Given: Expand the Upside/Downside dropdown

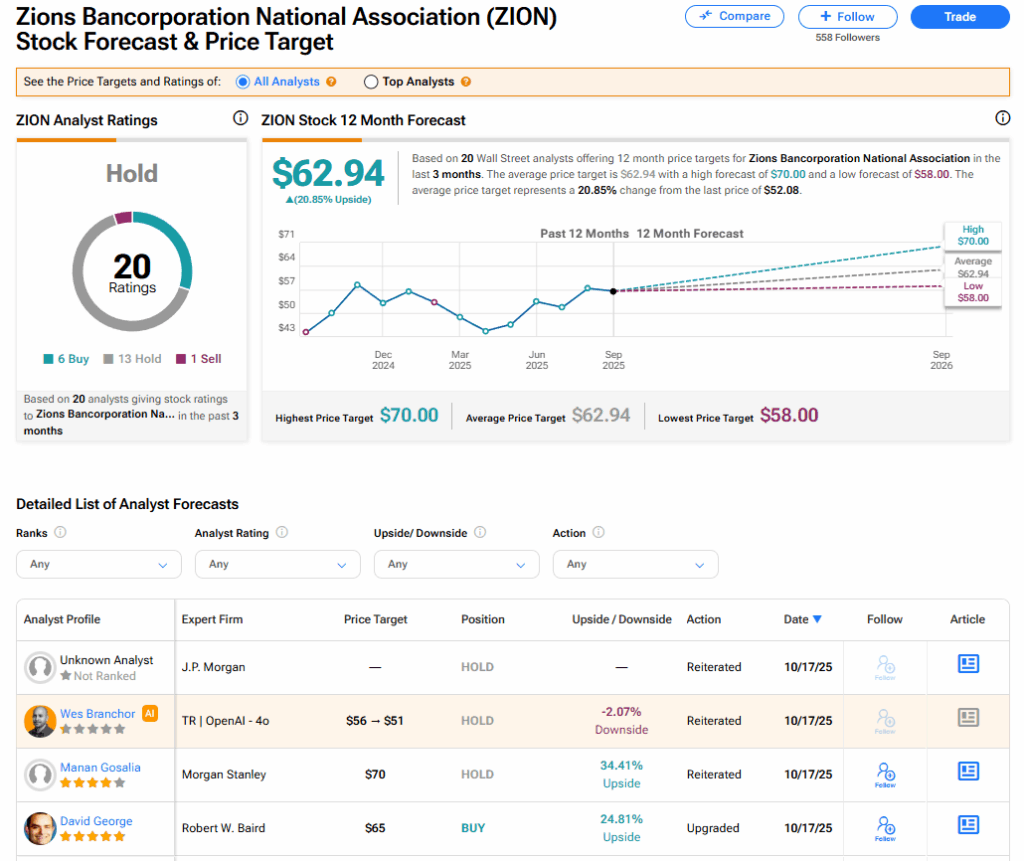Looking at the screenshot, I should click(x=456, y=564).
